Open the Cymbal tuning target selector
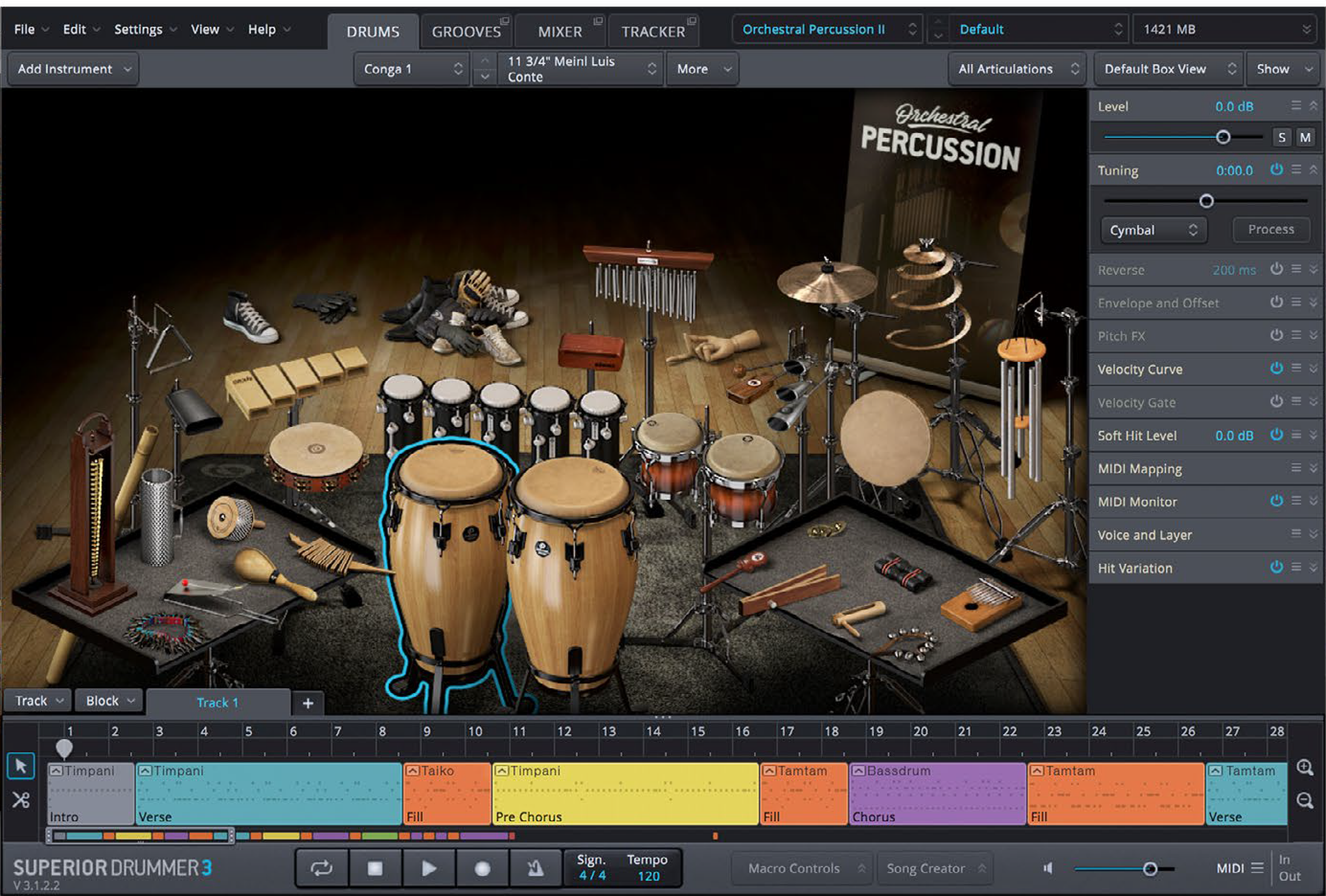 [1154, 230]
